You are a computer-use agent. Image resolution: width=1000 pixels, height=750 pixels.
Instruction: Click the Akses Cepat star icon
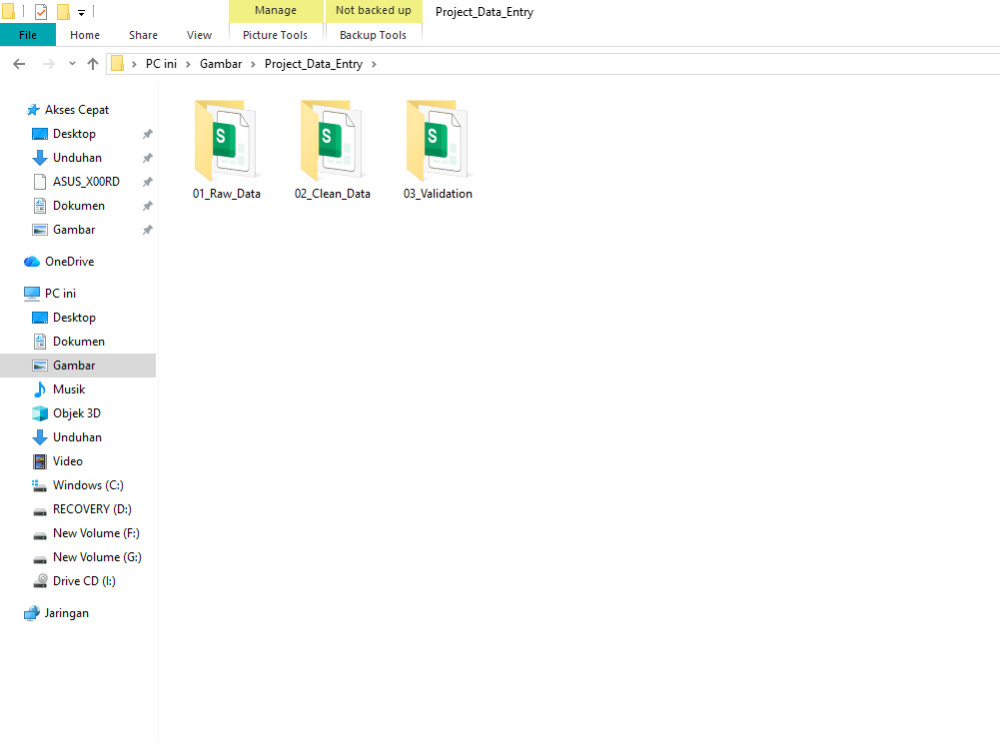(x=33, y=110)
